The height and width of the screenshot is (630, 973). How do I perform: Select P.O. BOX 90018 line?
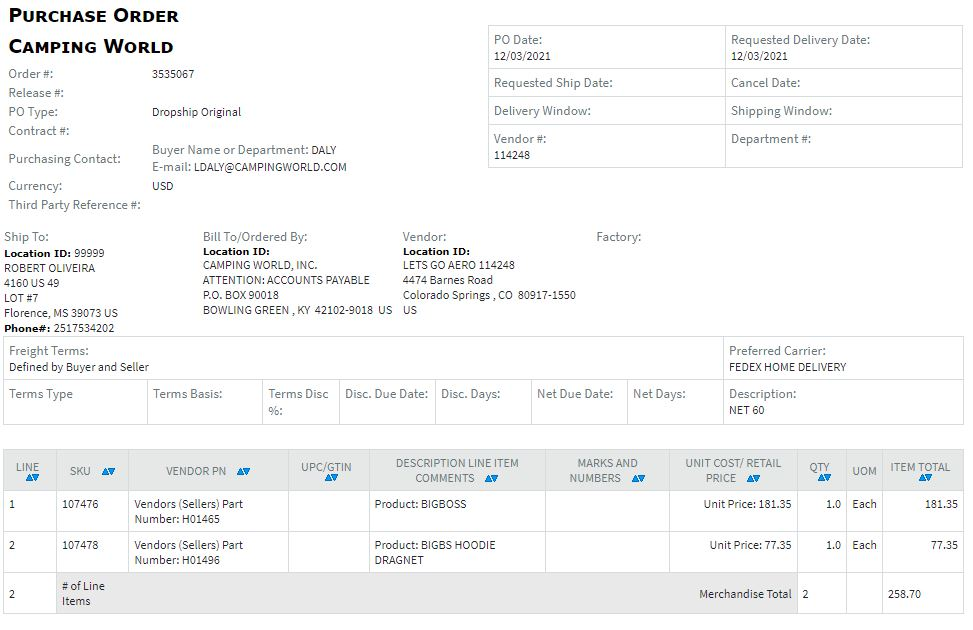click(241, 295)
